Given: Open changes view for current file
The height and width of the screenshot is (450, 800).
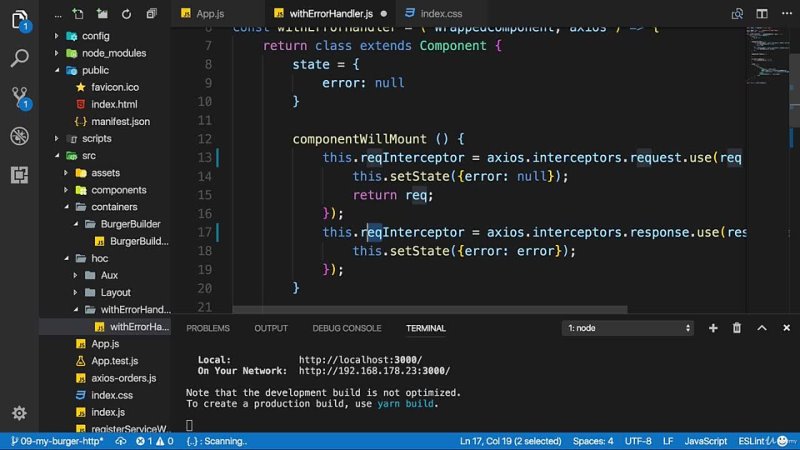Looking at the screenshot, I should (x=737, y=14).
